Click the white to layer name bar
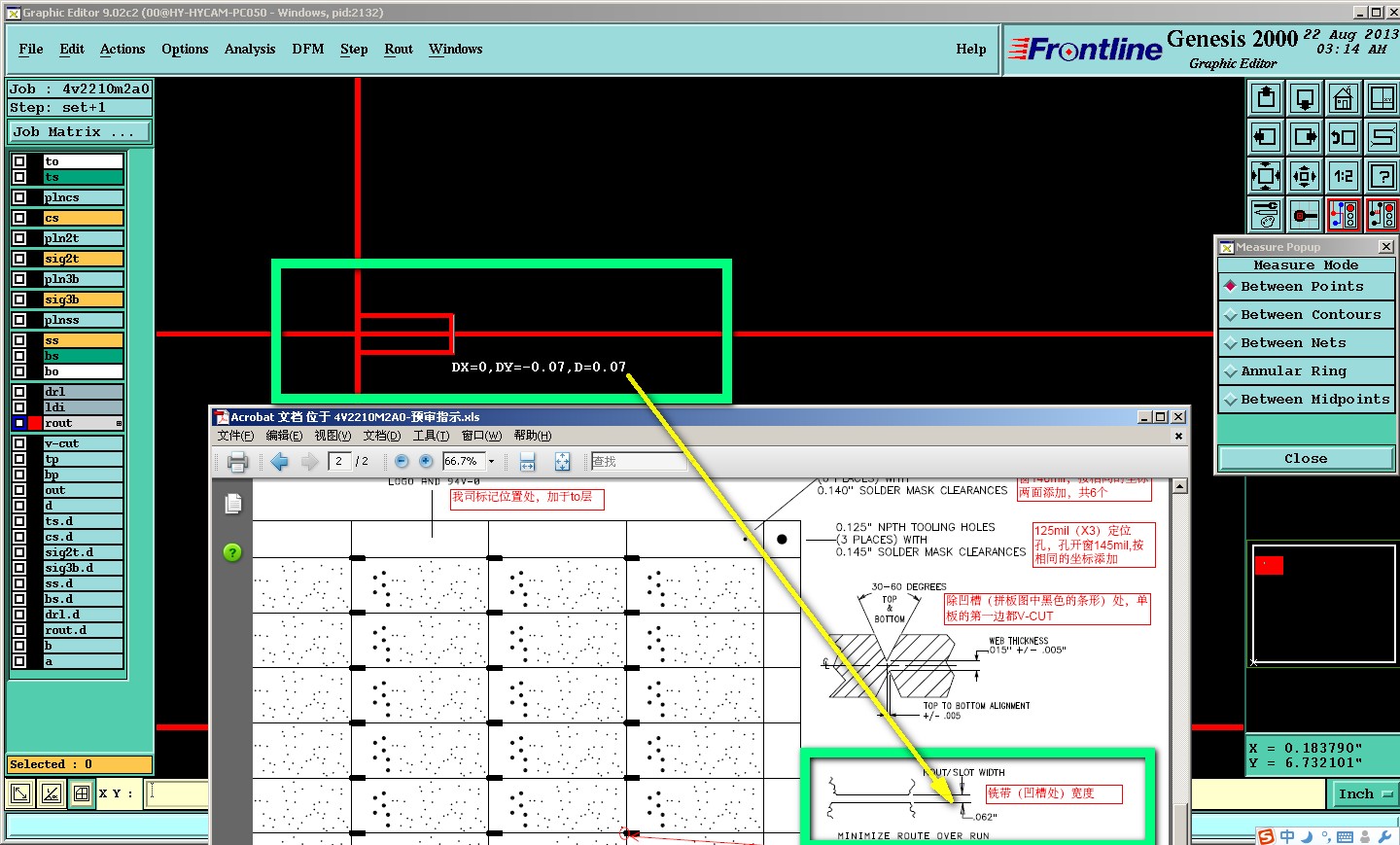Viewport: 1400px width, 845px height. point(84,161)
